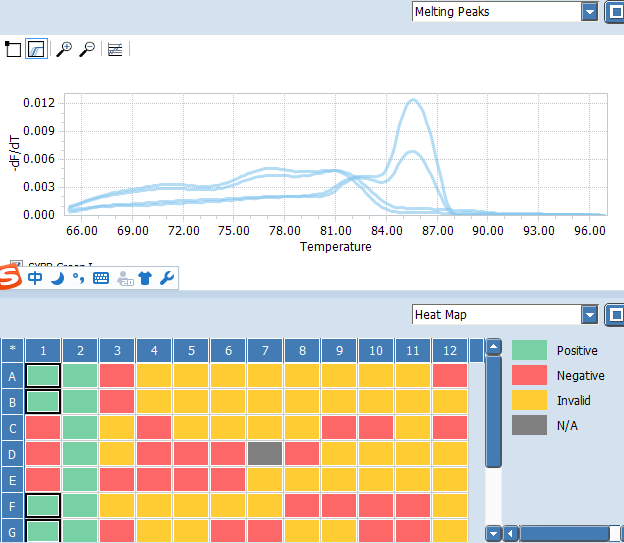Toggle Sogou punctuation mode icon
624x543 pixels.
78,278
